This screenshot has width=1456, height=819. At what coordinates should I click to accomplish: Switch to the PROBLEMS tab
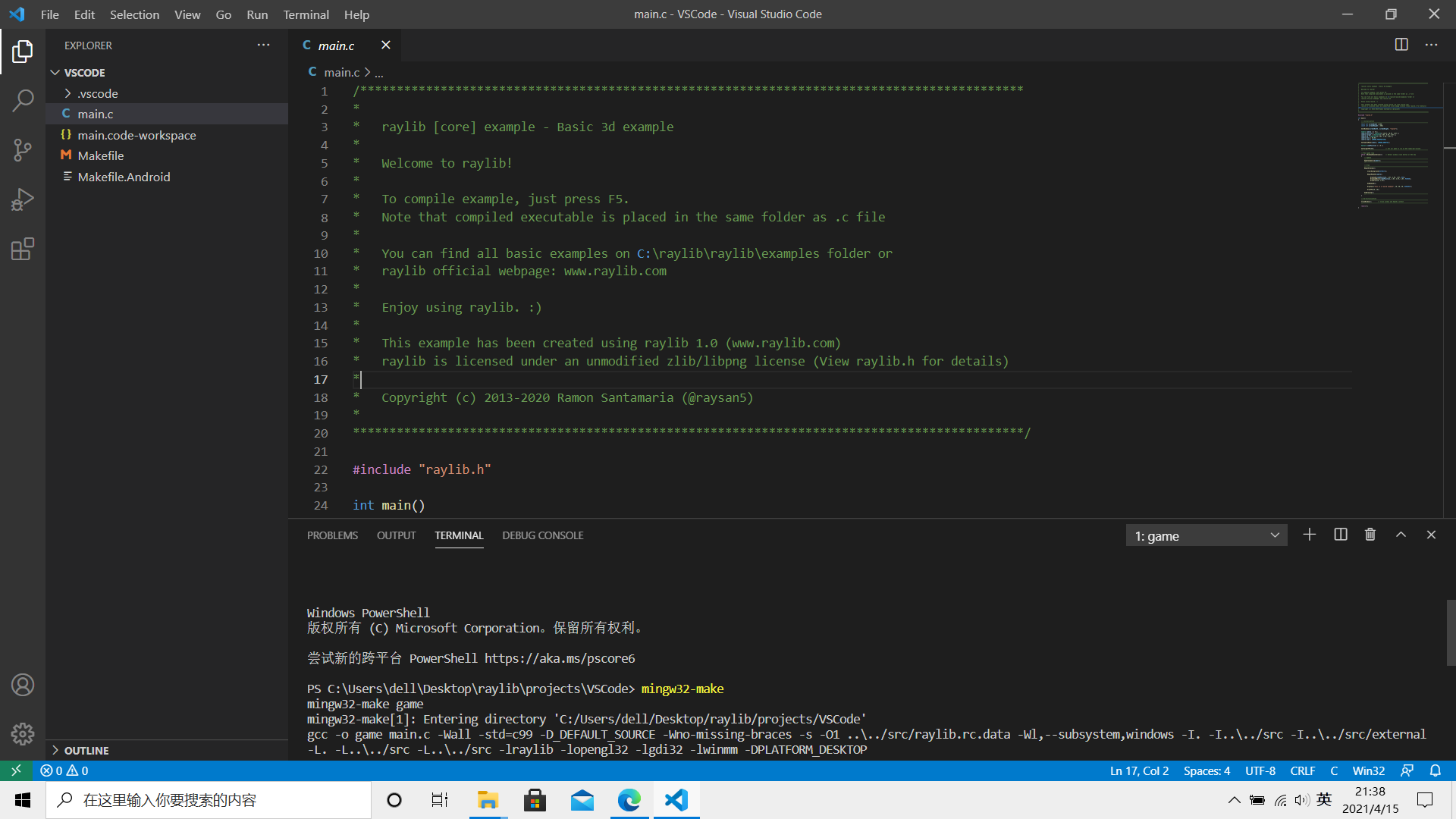pyautogui.click(x=332, y=535)
